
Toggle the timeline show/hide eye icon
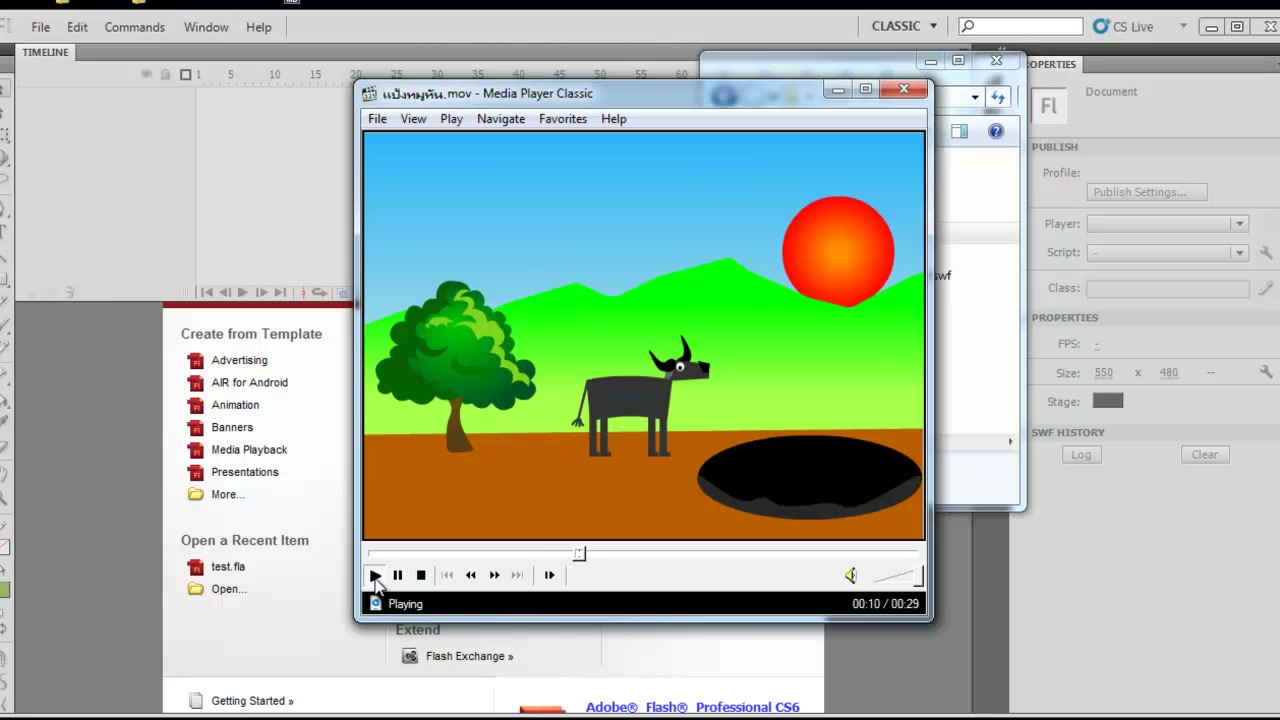pos(146,74)
